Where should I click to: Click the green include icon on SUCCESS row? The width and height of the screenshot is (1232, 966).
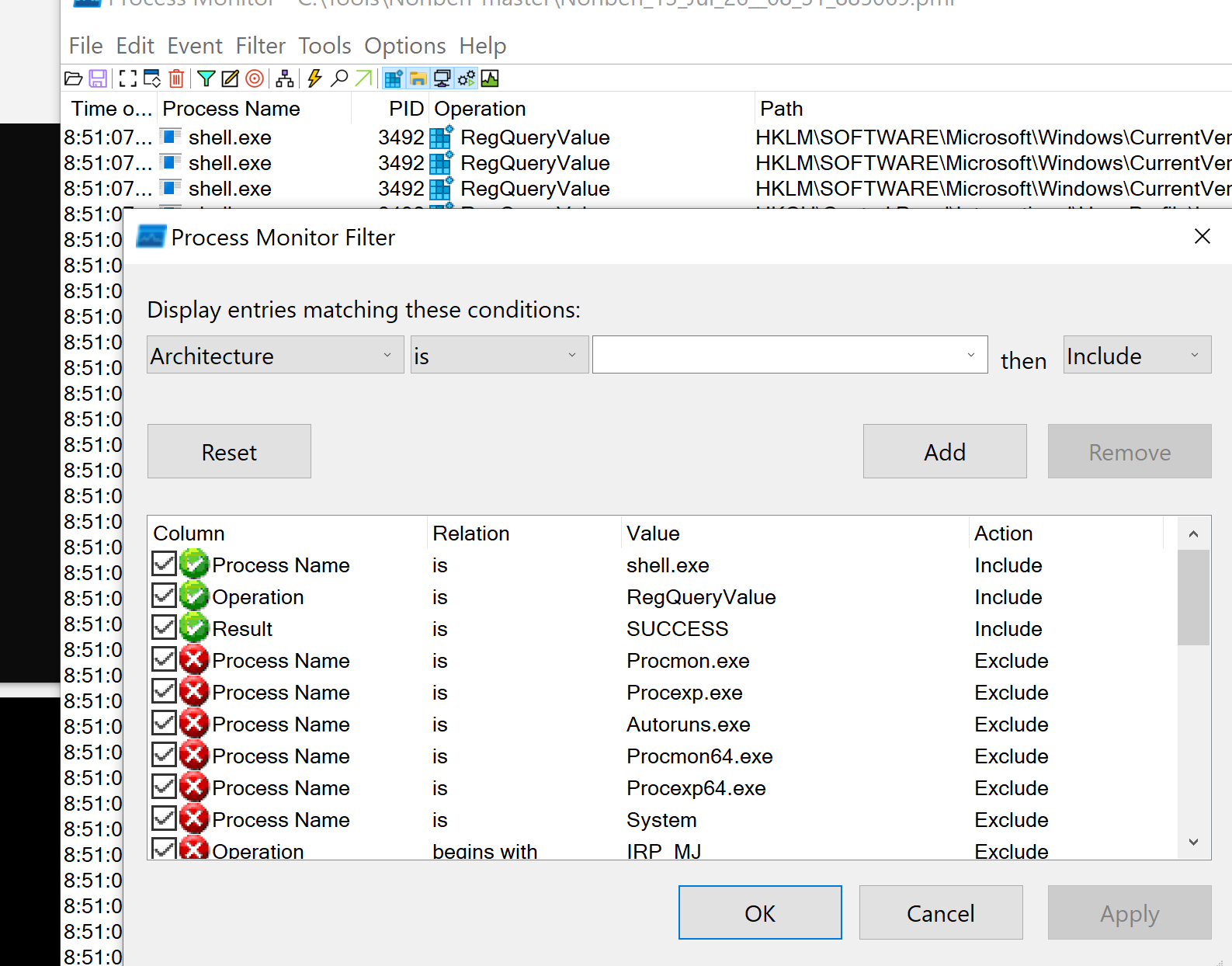(x=194, y=627)
